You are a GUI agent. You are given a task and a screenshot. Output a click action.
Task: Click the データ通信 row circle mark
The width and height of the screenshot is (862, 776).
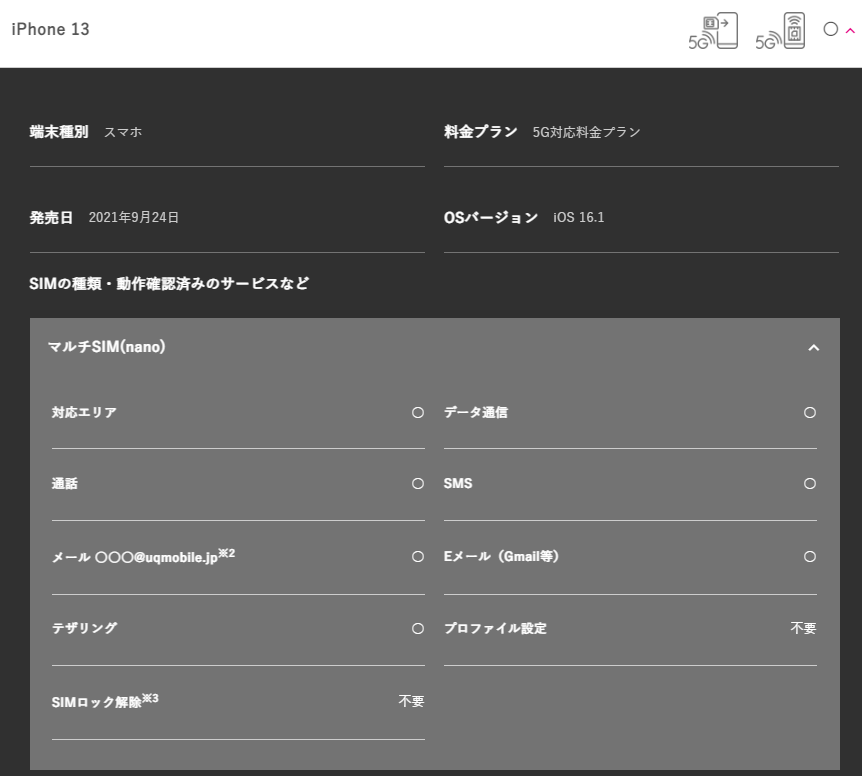pos(810,413)
